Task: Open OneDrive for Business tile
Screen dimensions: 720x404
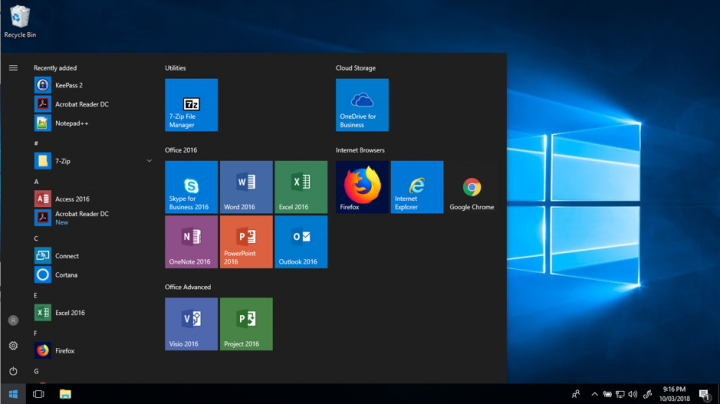Action: (362, 105)
